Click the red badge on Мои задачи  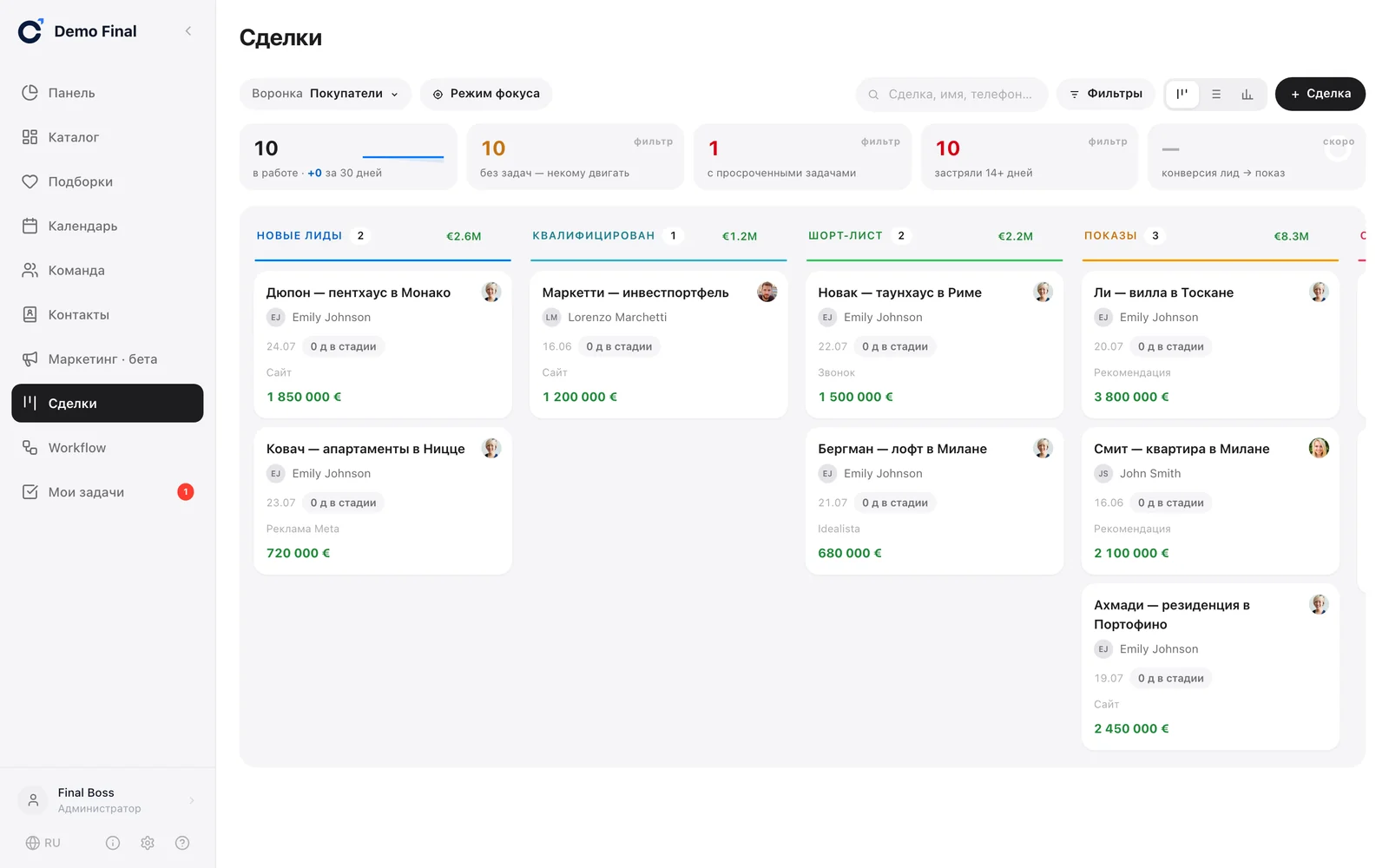click(x=186, y=492)
